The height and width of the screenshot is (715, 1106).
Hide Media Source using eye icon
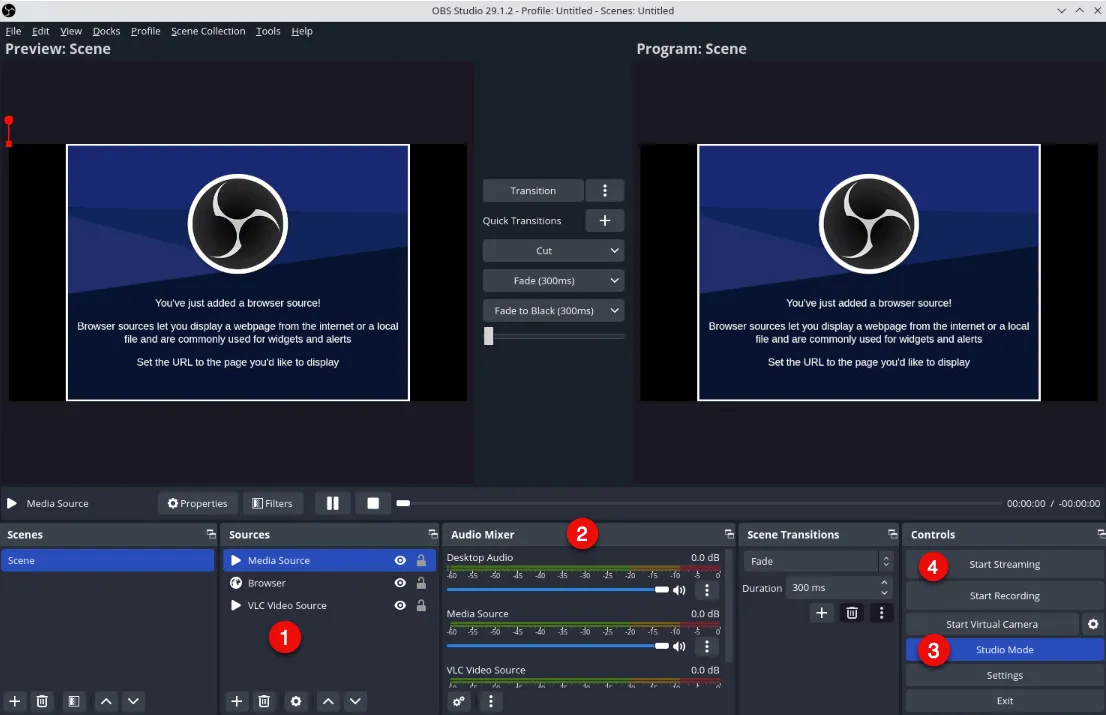tap(400, 561)
